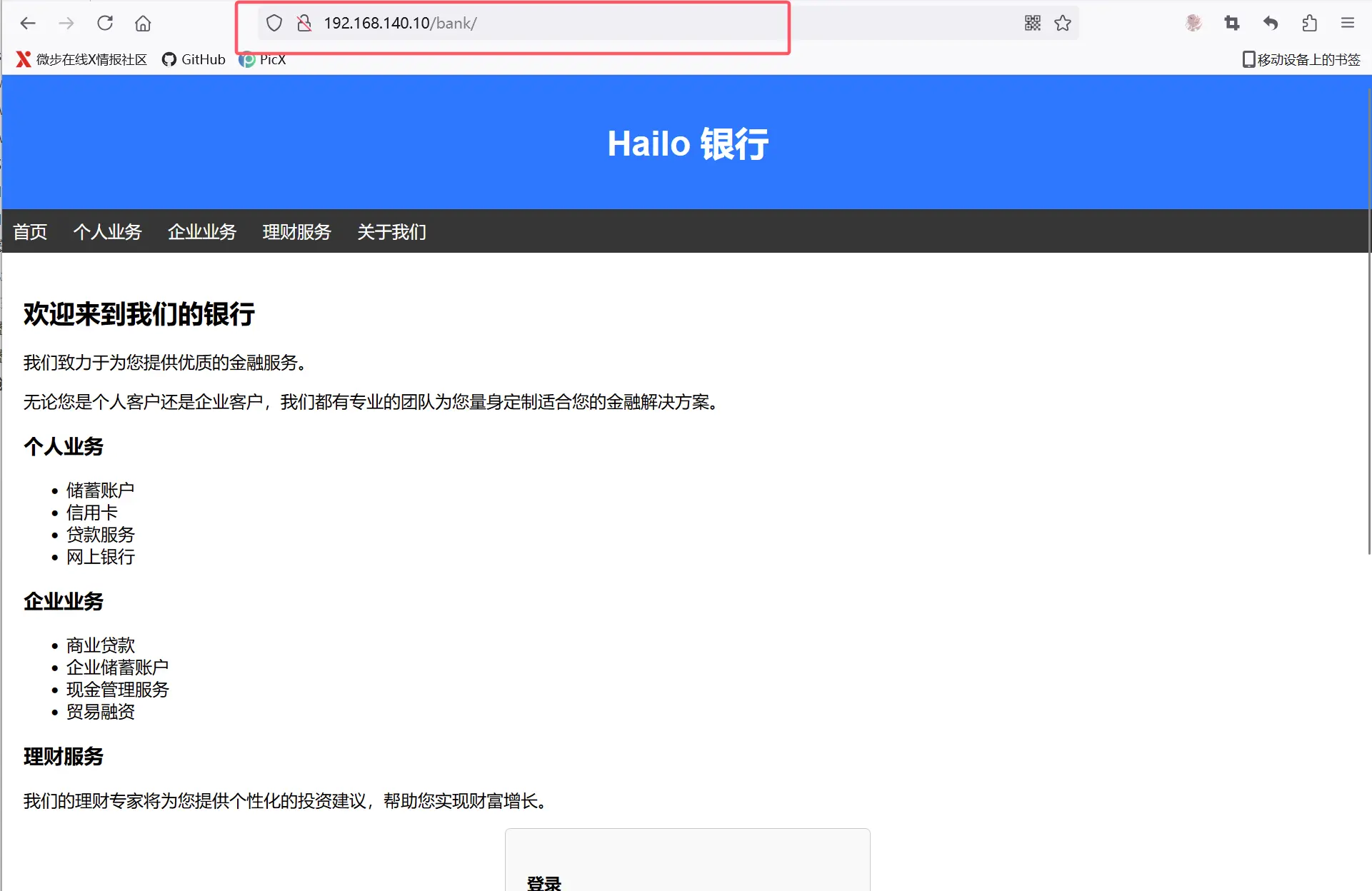Viewport: 1372px width, 891px height.
Task: Open the 微步在线X情报社区 bookmark
Action: [x=81, y=59]
